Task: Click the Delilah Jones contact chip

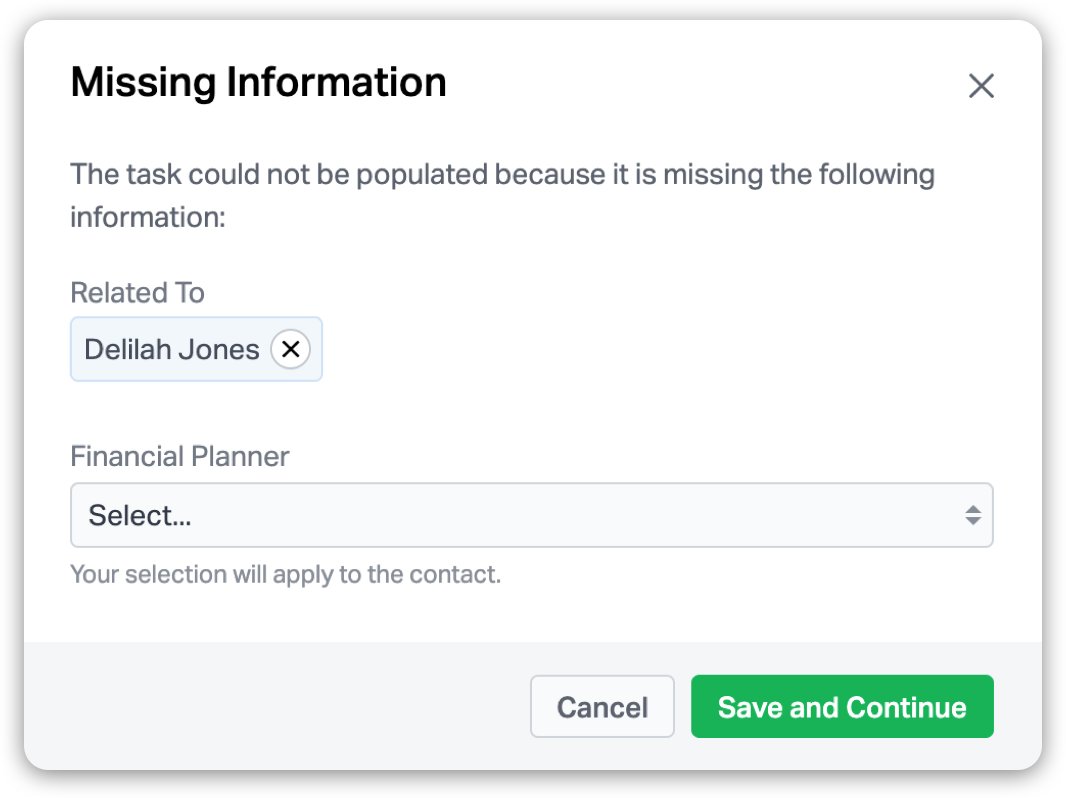Action: coord(171,349)
